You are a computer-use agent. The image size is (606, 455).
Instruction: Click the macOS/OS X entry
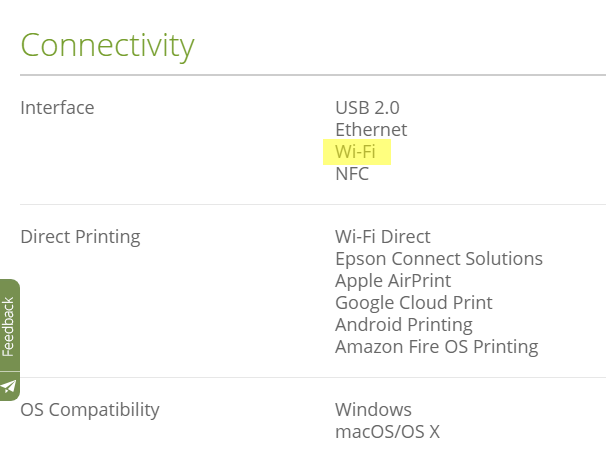tap(387, 432)
